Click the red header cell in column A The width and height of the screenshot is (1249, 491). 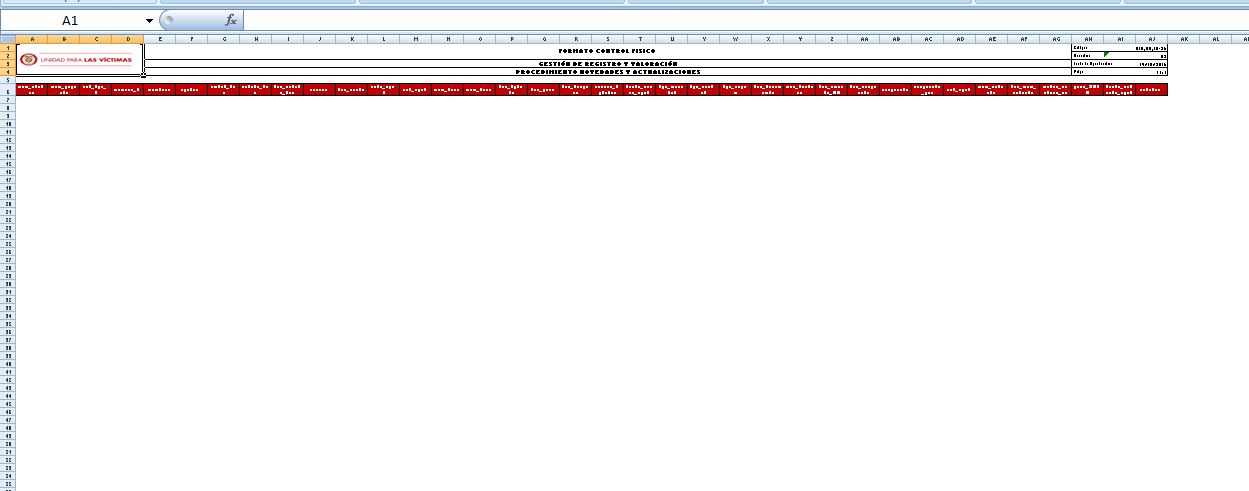coord(32,90)
